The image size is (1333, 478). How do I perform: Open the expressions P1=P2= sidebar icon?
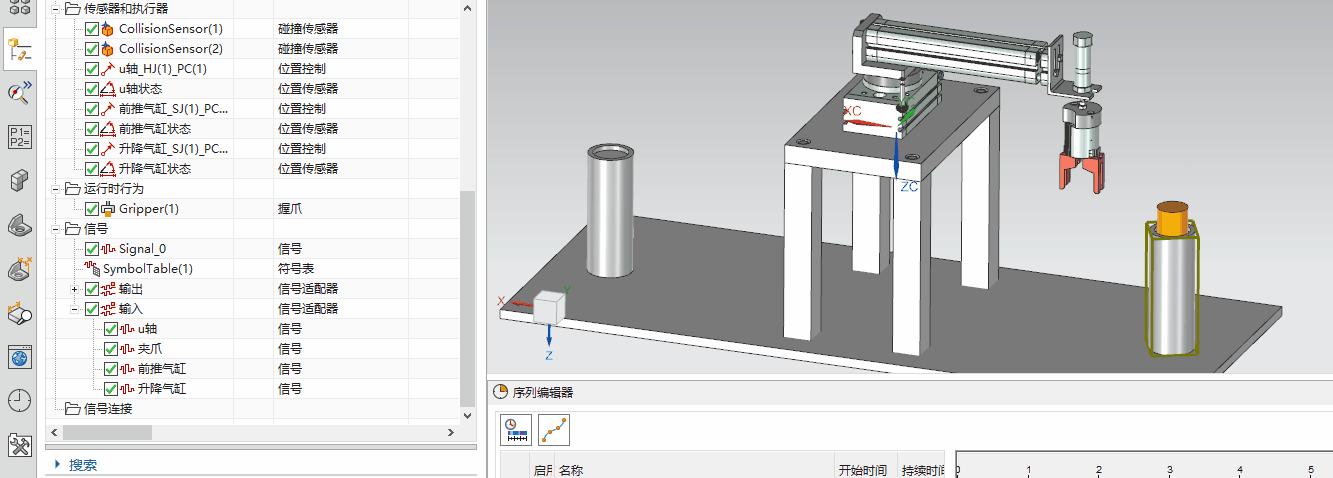click(19, 137)
